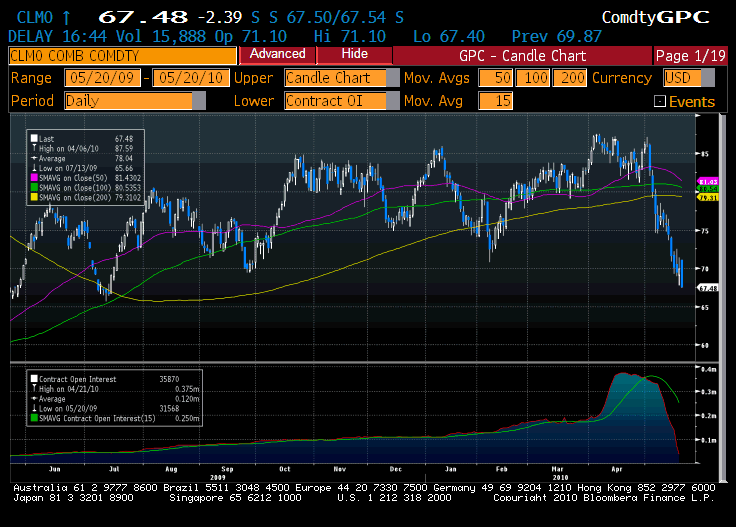736x527 pixels.
Task: Click the white Last legend icon
Action: (35, 138)
